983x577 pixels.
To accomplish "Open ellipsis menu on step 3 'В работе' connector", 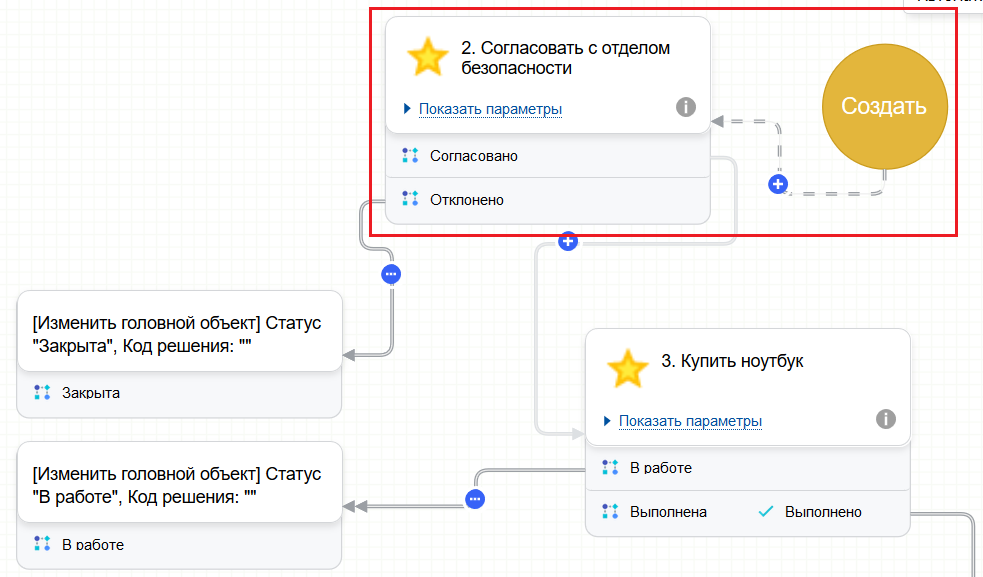I will click(x=475, y=499).
